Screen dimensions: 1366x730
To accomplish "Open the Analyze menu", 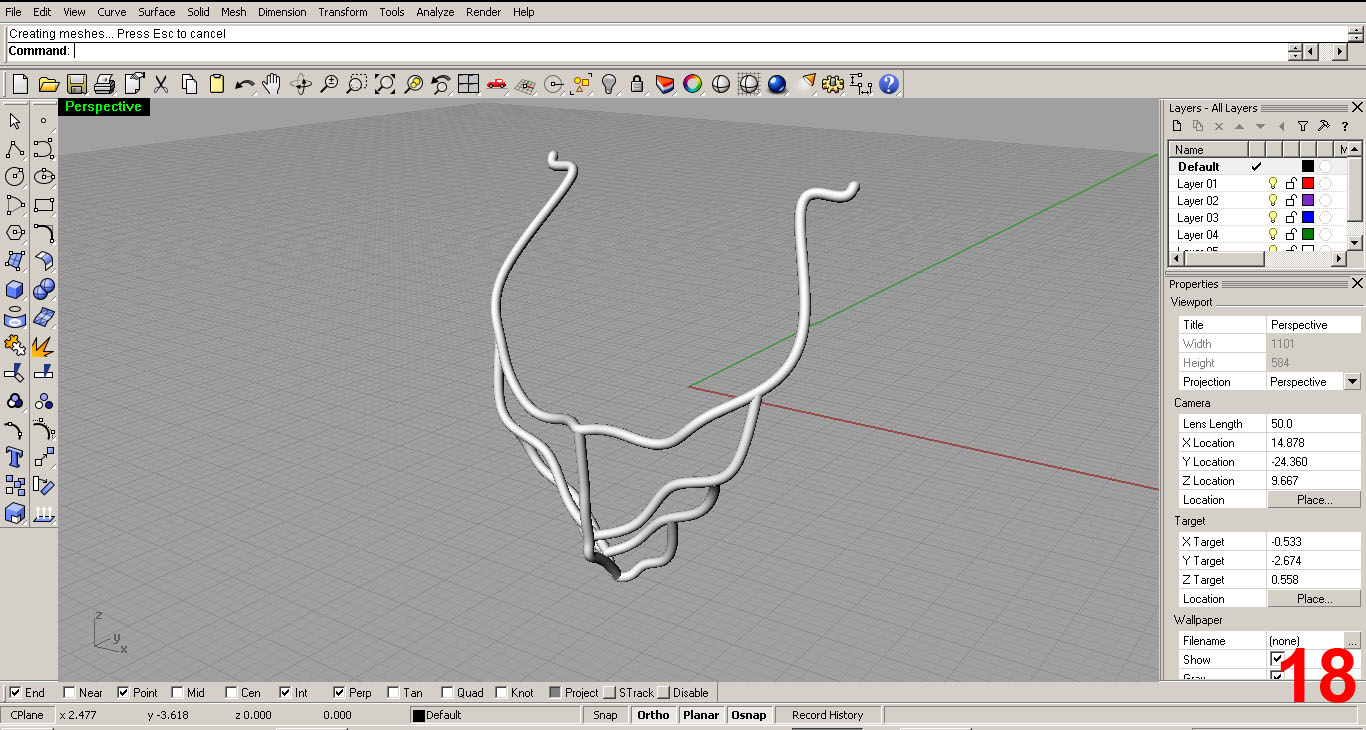I will coord(435,12).
